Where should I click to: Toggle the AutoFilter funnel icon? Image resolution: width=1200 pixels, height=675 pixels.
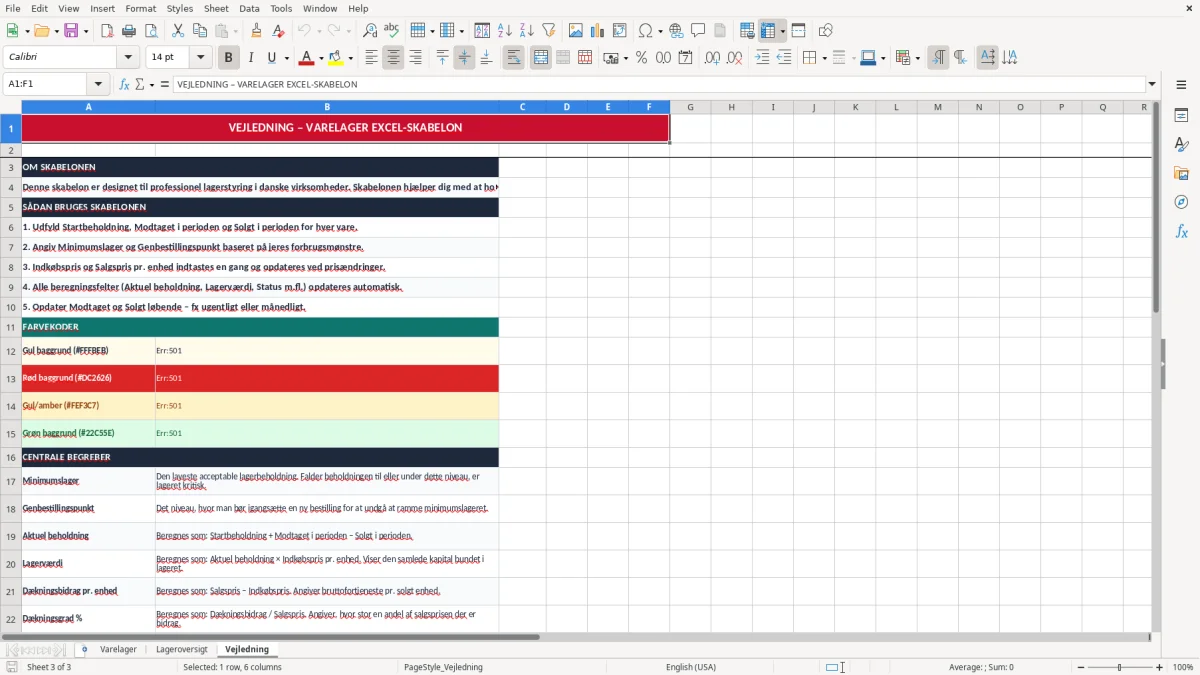pyautogui.click(x=548, y=31)
